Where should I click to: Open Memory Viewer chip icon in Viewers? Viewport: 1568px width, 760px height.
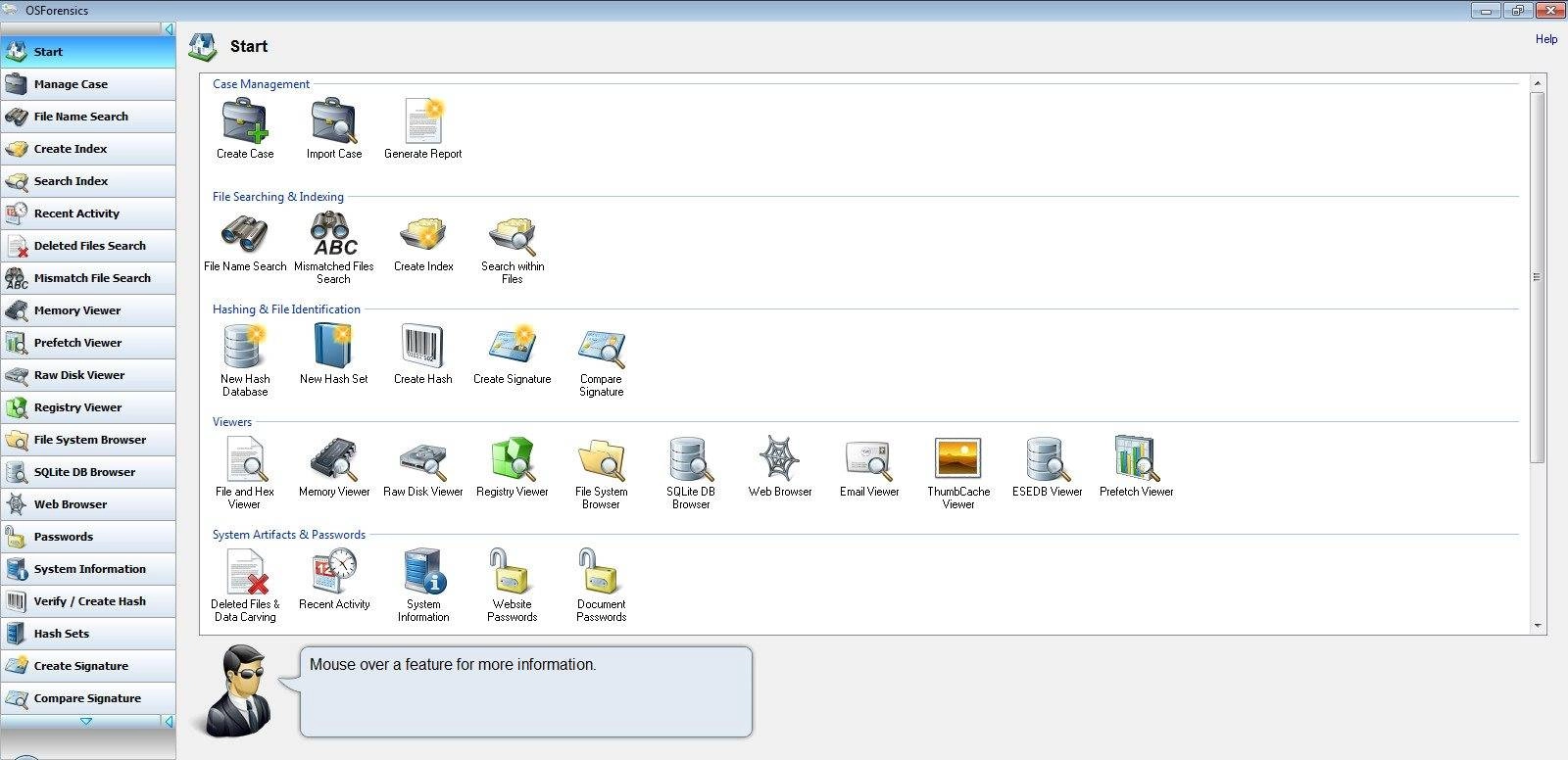pos(334,458)
